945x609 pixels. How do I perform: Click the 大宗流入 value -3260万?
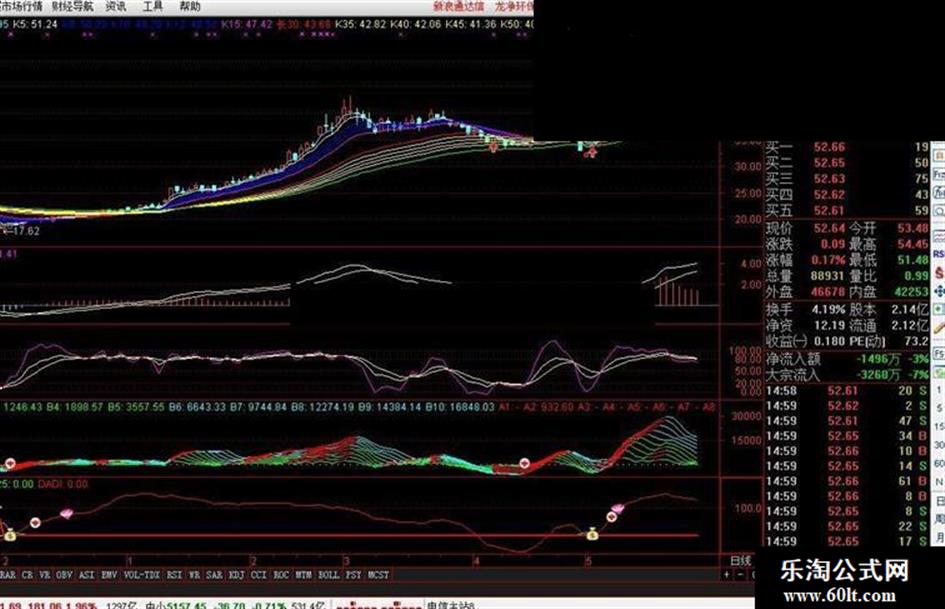click(878, 375)
